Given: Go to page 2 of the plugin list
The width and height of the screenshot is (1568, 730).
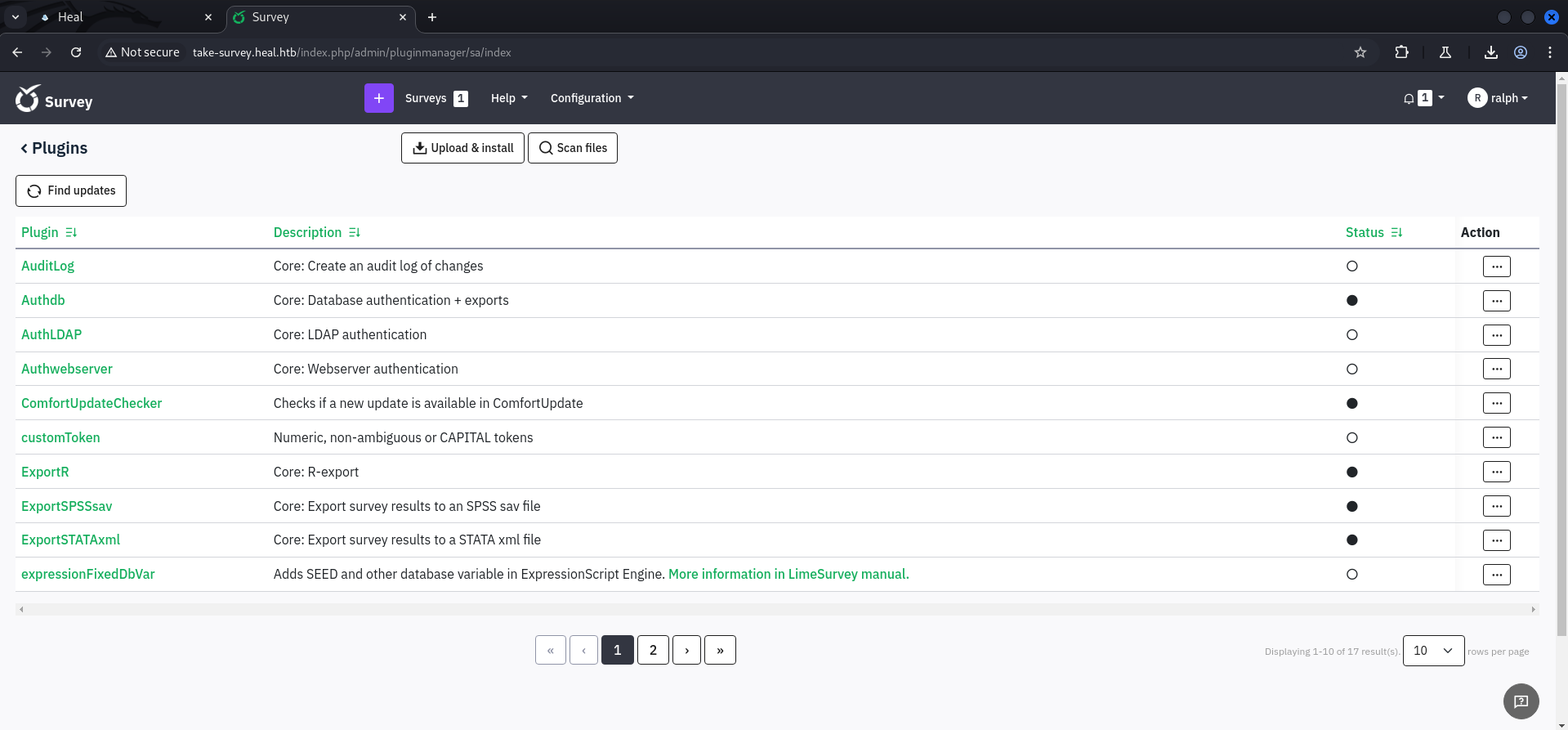Looking at the screenshot, I should click(652, 651).
